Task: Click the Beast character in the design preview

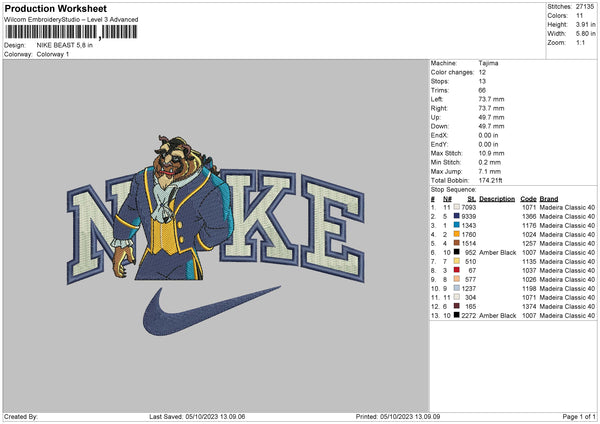Action: coord(172,209)
